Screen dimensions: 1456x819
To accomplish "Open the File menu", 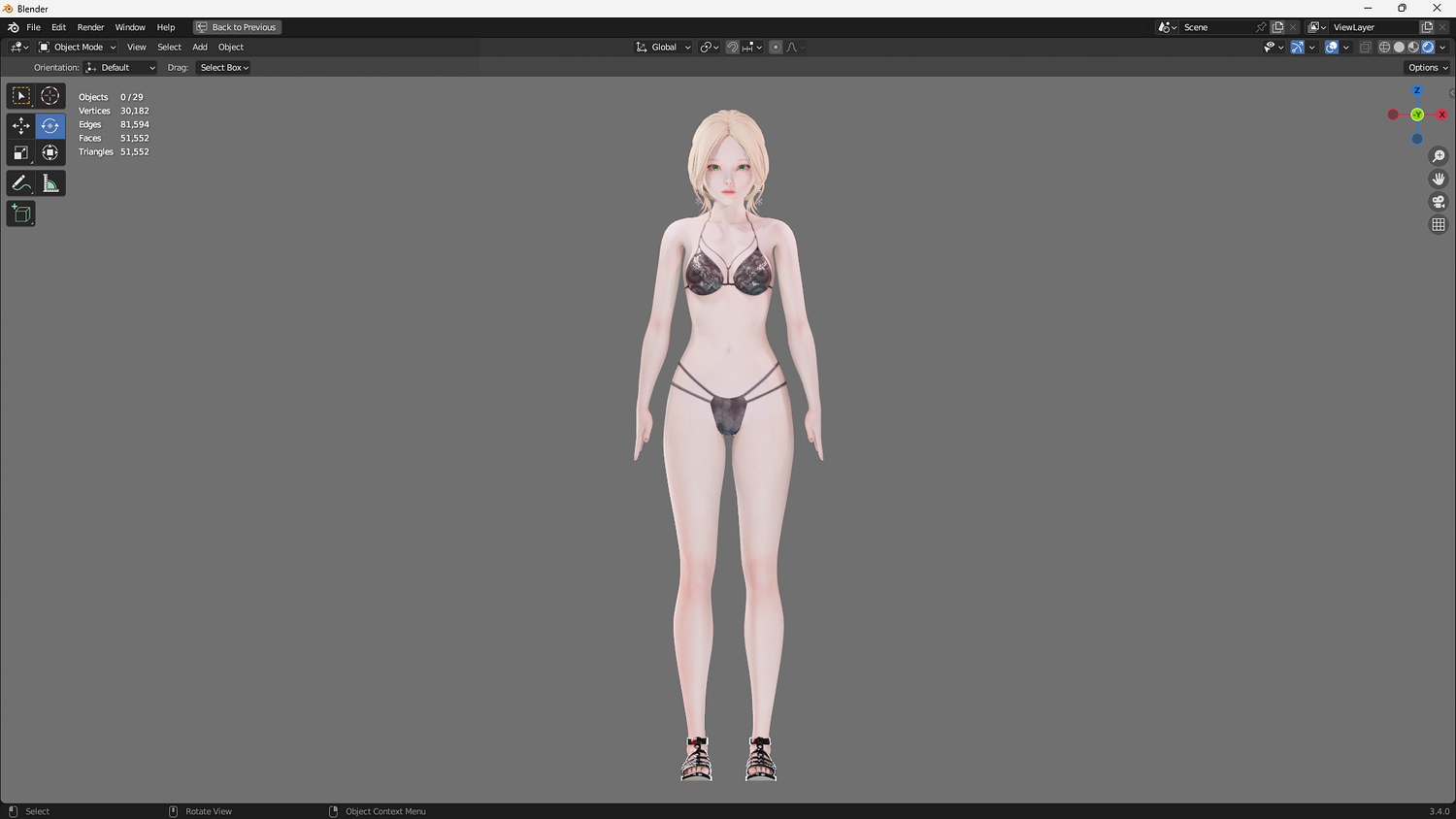I will tap(33, 27).
